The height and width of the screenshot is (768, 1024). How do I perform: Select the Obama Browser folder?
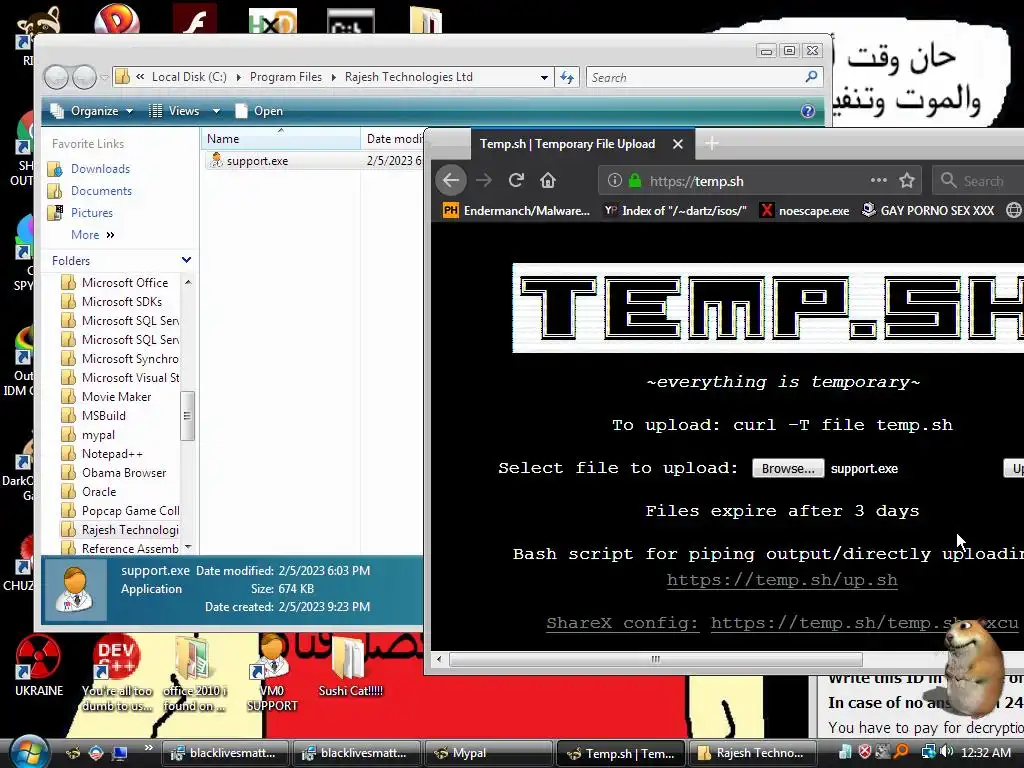pyautogui.click(x=123, y=473)
